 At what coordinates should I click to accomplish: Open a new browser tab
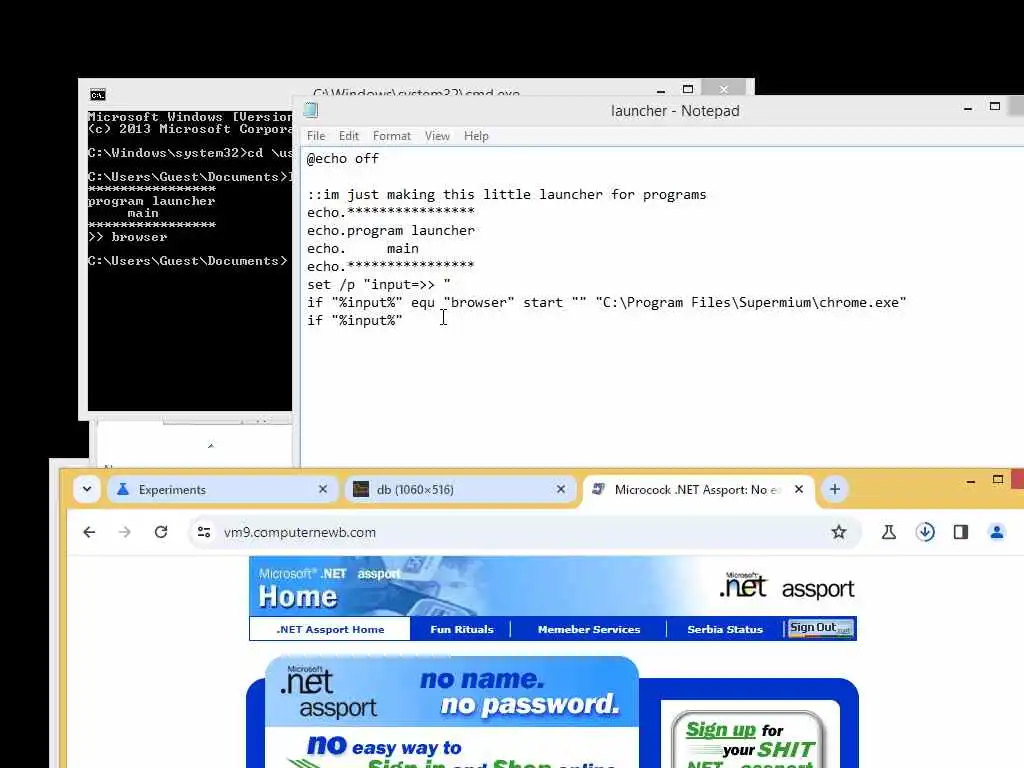pyautogui.click(x=835, y=489)
